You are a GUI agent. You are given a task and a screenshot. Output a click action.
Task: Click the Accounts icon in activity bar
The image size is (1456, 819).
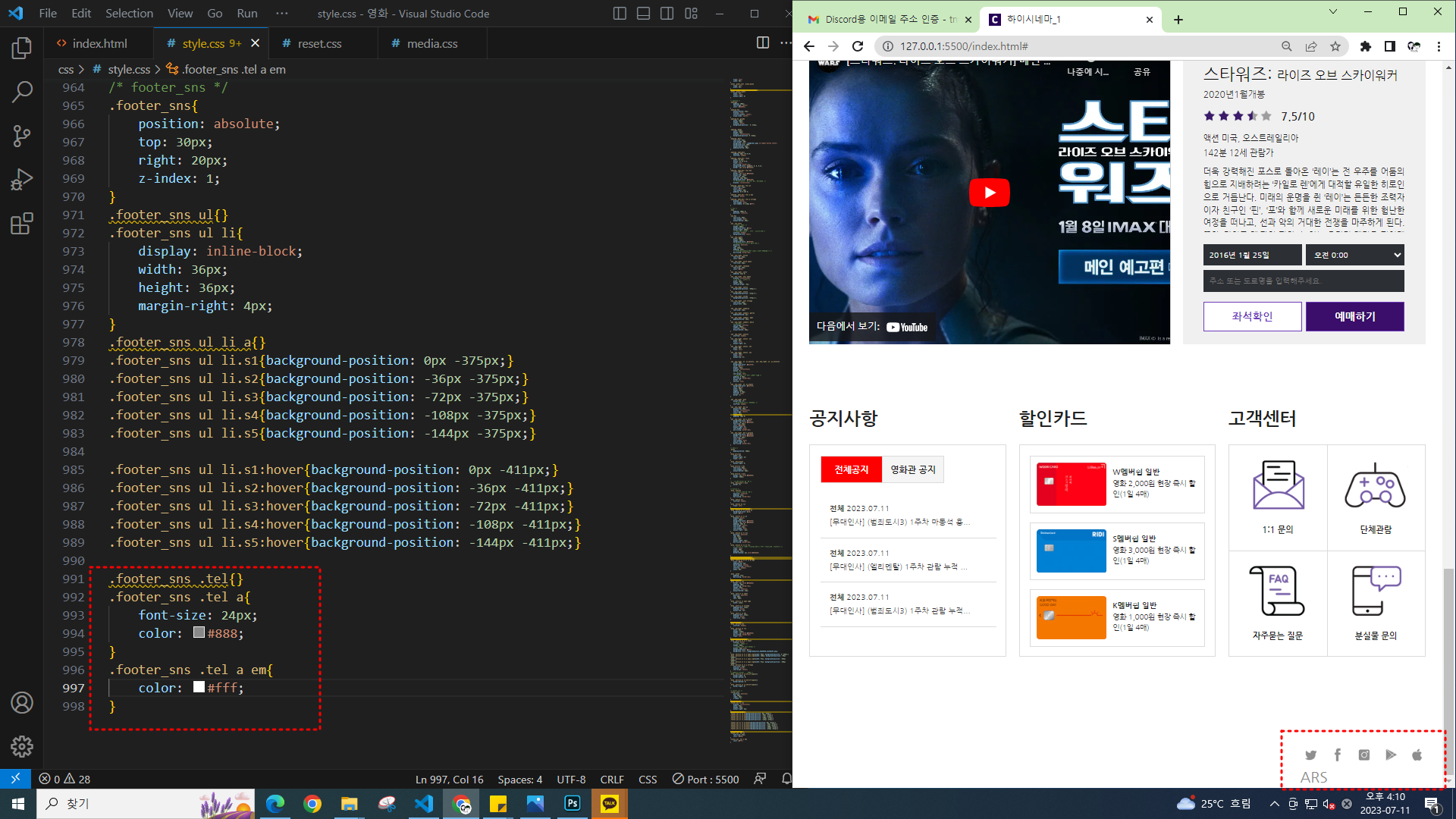(x=22, y=703)
